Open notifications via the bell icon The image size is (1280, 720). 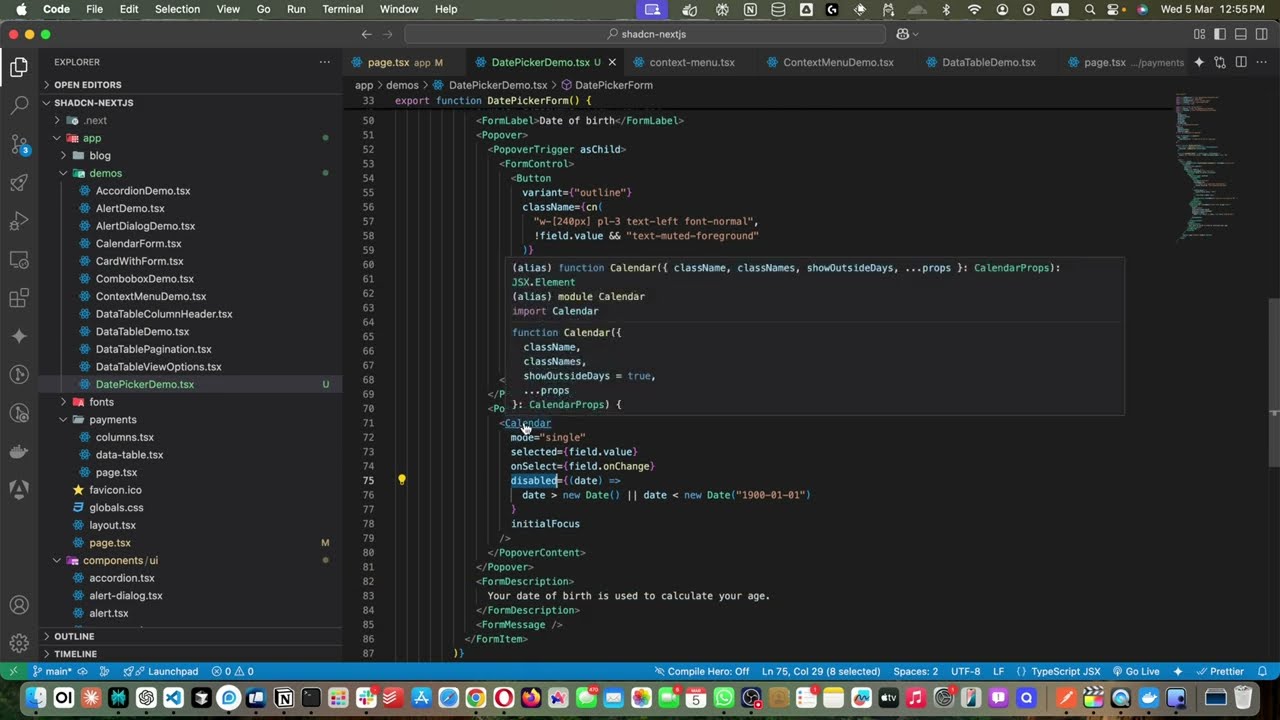(1262, 671)
